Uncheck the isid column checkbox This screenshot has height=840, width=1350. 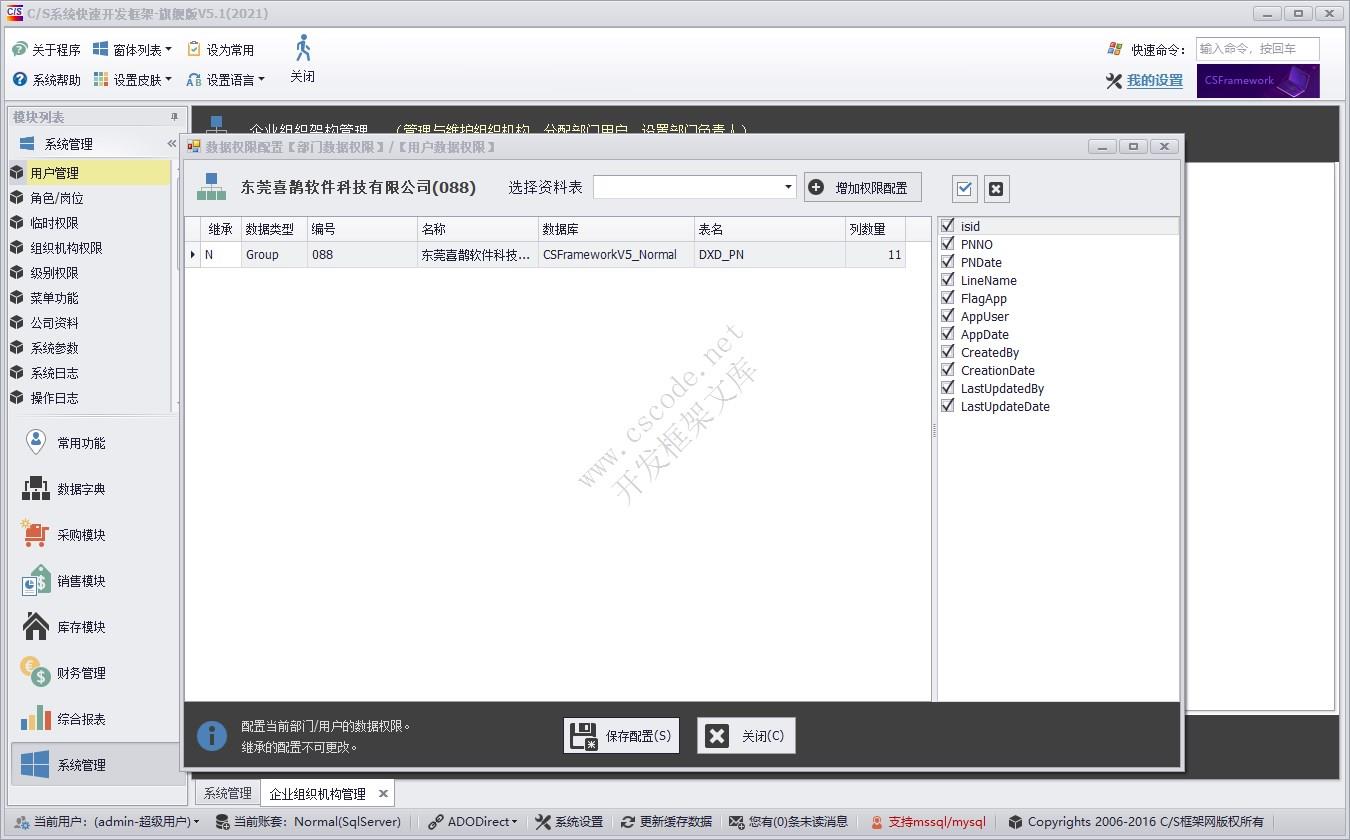point(947,225)
